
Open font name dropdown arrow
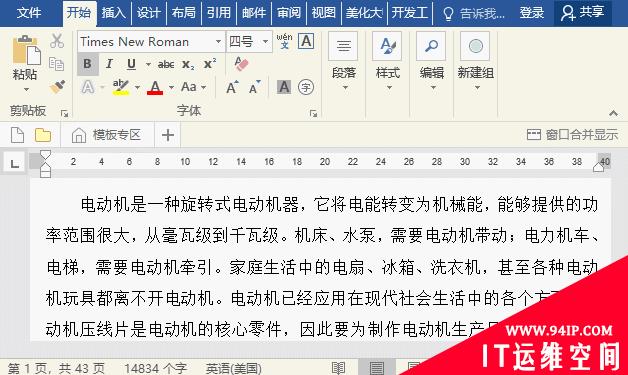point(218,41)
